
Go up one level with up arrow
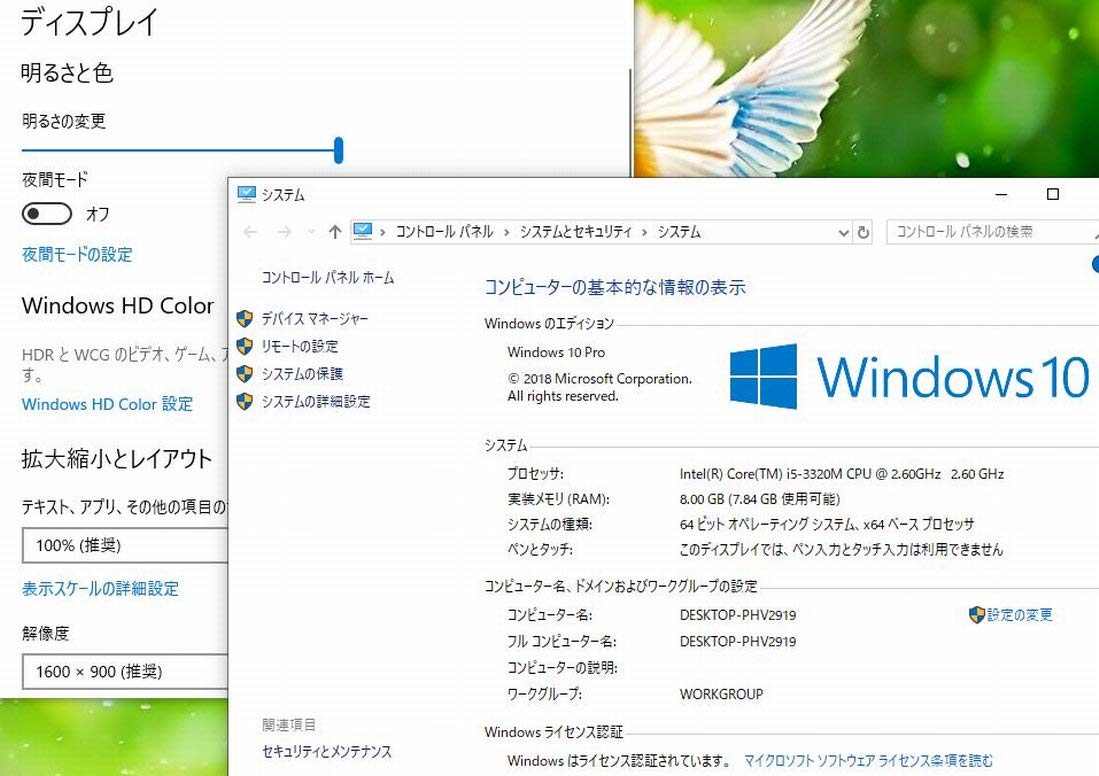(x=335, y=232)
